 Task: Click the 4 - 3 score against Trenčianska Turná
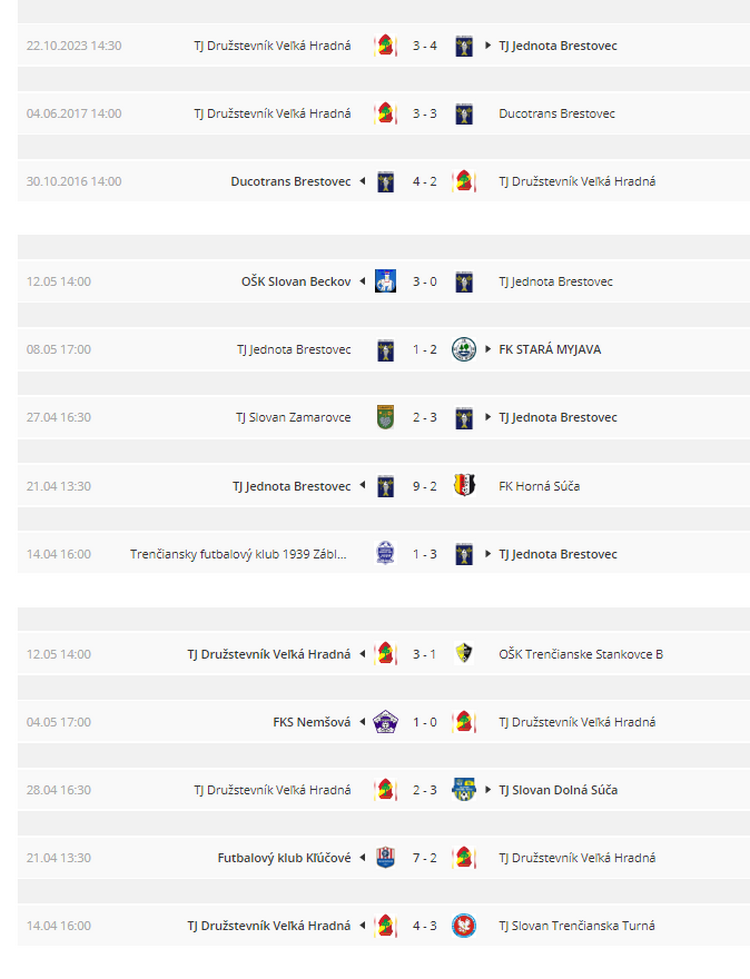[x=425, y=926]
